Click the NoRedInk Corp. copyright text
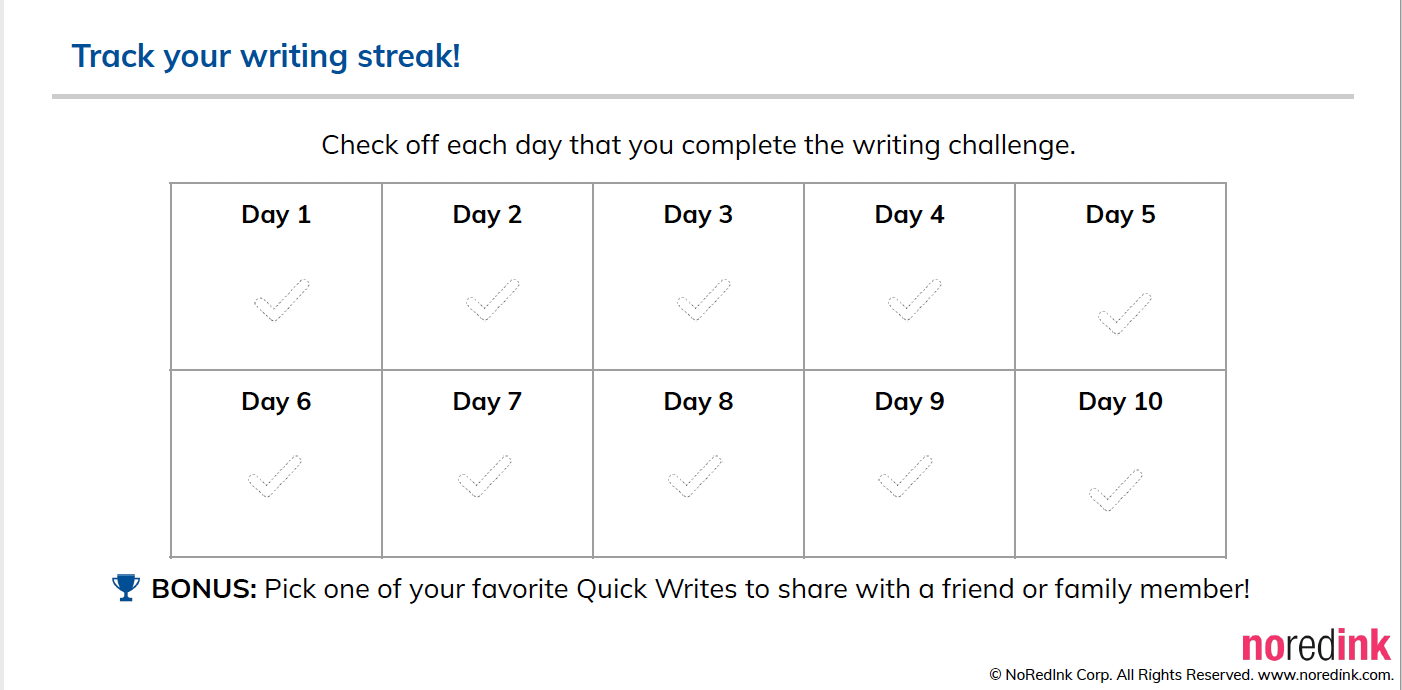This screenshot has width=1402, height=690. click(x=1120, y=675)
